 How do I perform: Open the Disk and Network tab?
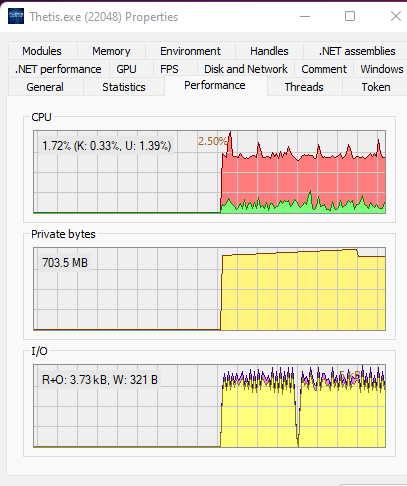[246, 69]
